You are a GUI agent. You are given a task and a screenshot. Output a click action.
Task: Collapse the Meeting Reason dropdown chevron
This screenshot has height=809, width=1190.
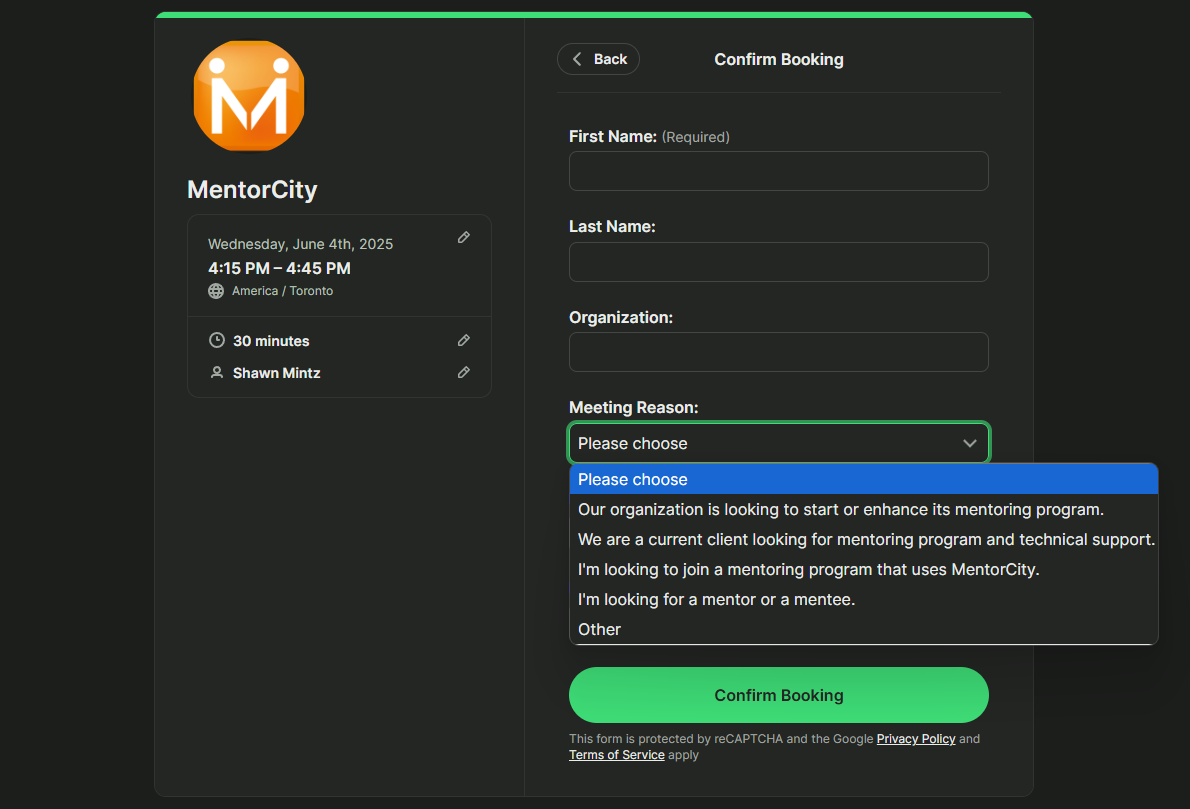(x=969, y=443)
